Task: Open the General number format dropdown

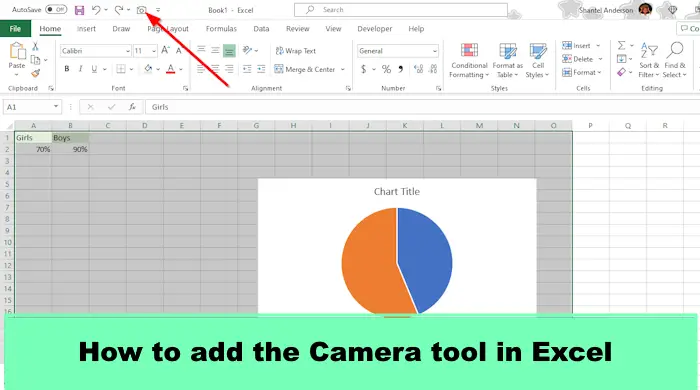Action: point(434,51)
